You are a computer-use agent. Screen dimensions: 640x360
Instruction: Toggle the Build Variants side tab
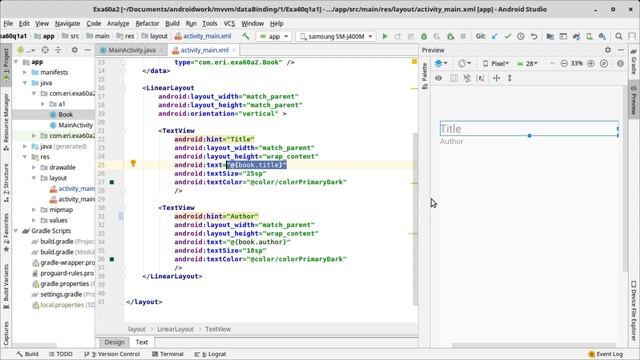click(6, 287)
